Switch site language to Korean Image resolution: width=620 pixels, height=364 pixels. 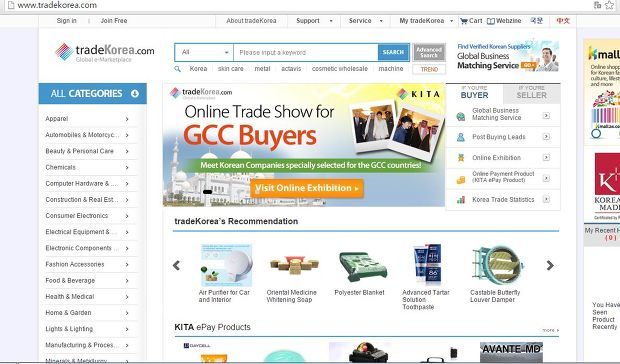point(537,21)
